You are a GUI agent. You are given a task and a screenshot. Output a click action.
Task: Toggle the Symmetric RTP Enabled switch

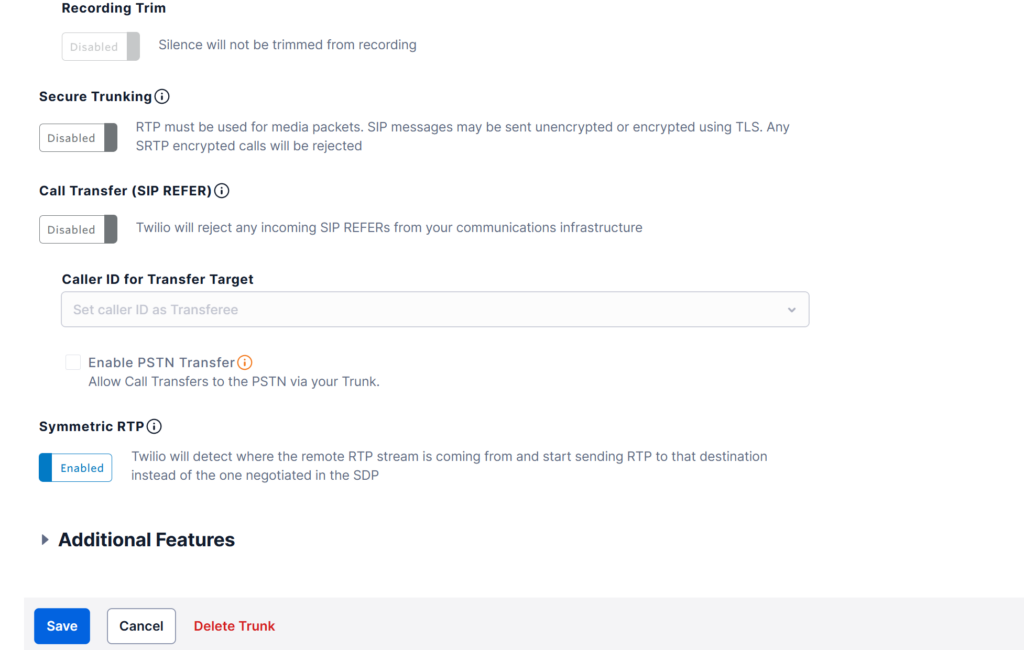tap(76, 468)
